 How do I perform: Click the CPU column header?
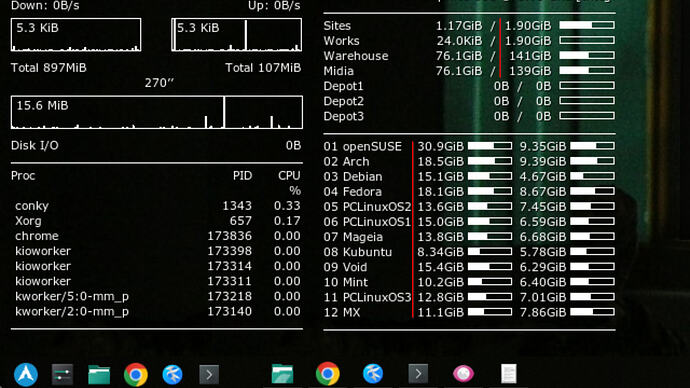pos(289,176)
